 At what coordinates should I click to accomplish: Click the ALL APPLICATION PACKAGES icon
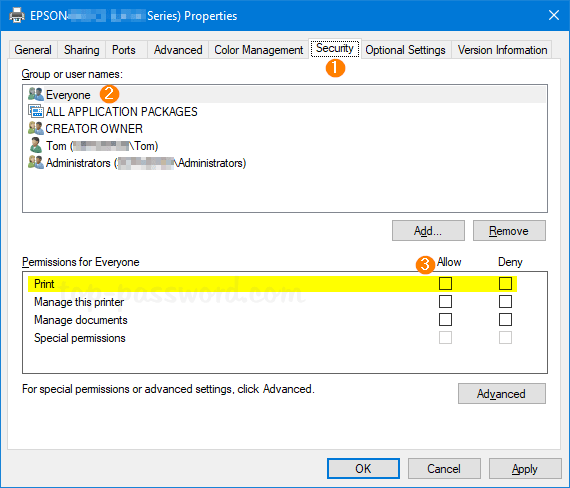click(x=36, y=111)
